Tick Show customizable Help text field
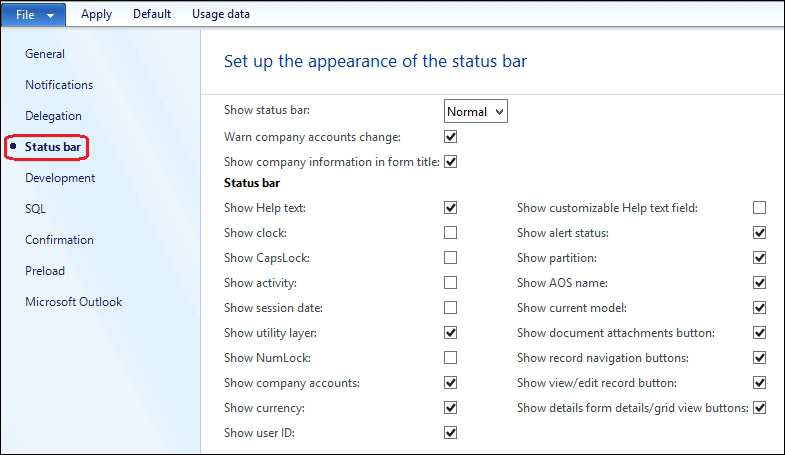This screenshot has height=455, width=785. tap(759, 208)
